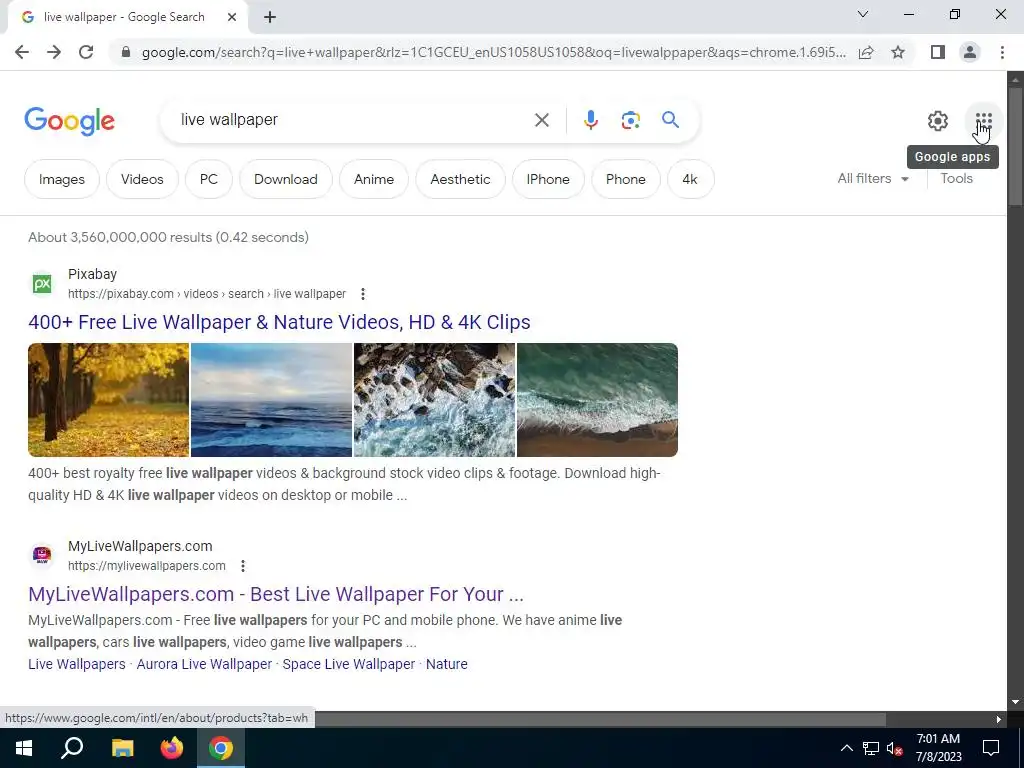Toggle Chrome side panel
Viewport: 1024px width, 768px height.
pyautogui.click(x=938, y=52)
